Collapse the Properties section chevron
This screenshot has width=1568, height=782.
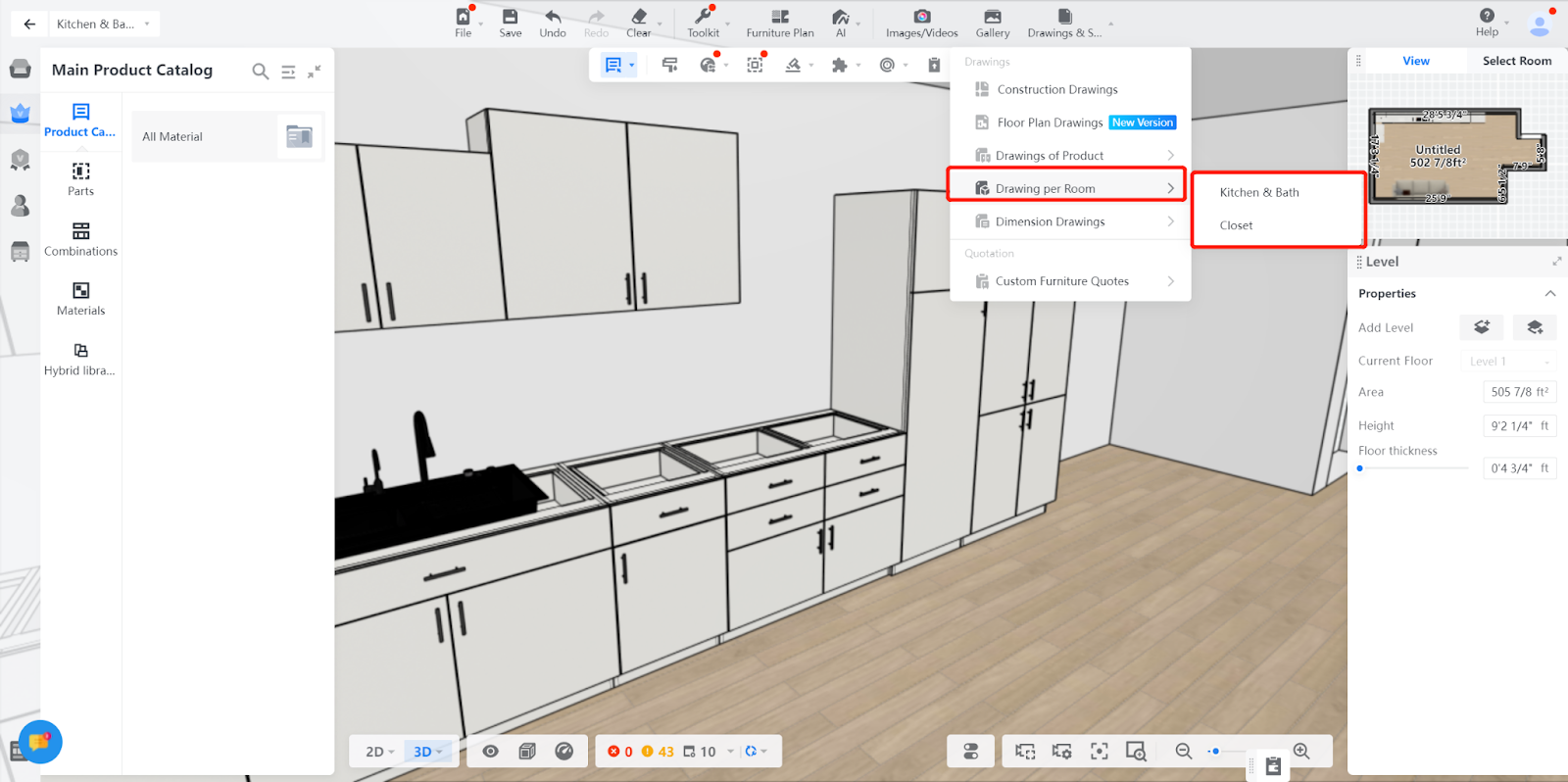(1549, 294)
